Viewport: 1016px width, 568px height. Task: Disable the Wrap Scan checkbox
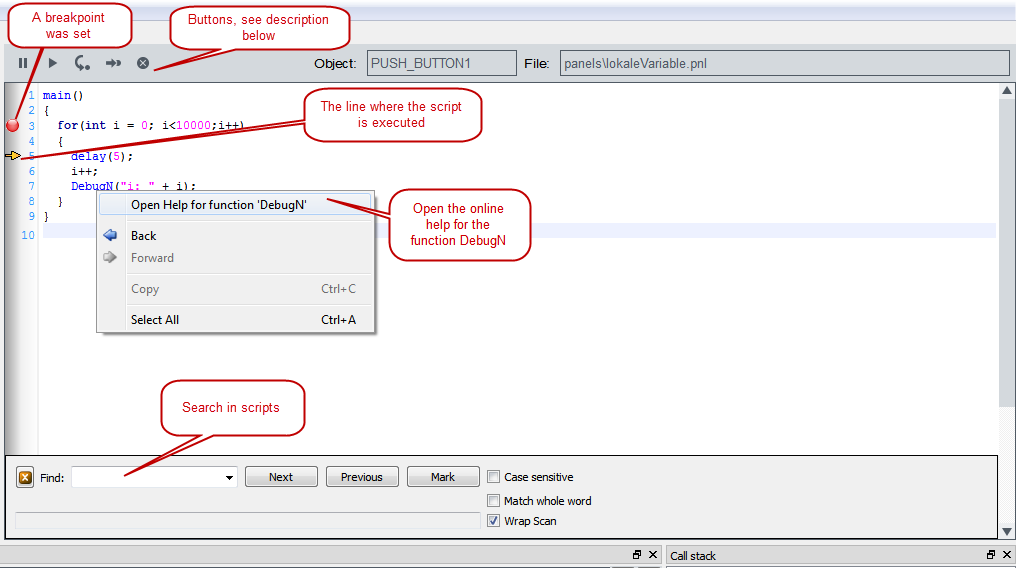pos(494,521)
